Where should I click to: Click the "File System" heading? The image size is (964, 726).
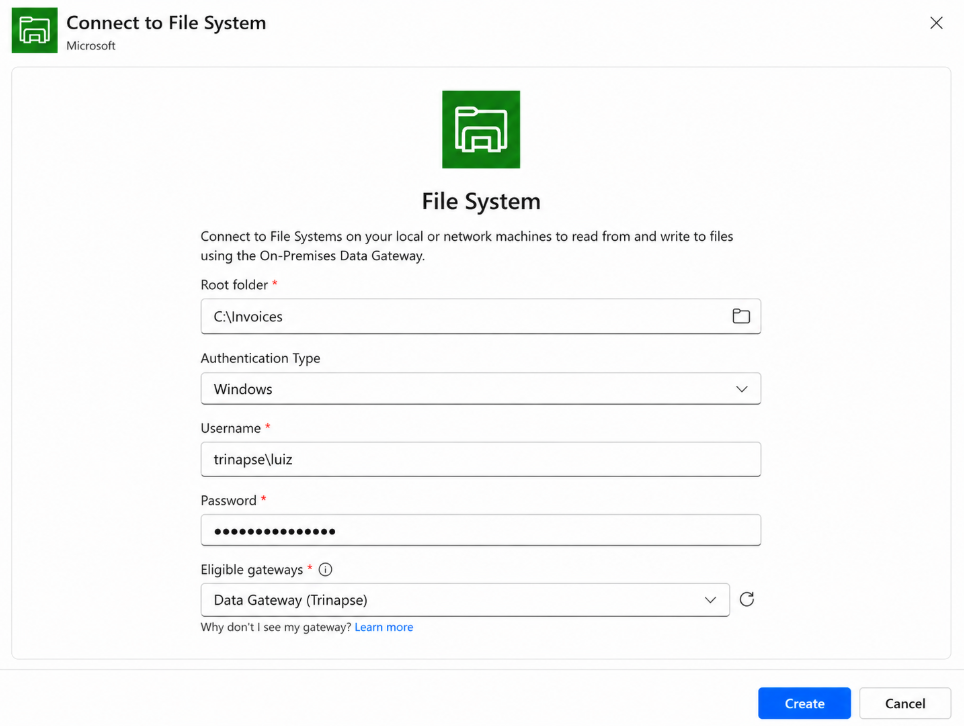point(481,202)
